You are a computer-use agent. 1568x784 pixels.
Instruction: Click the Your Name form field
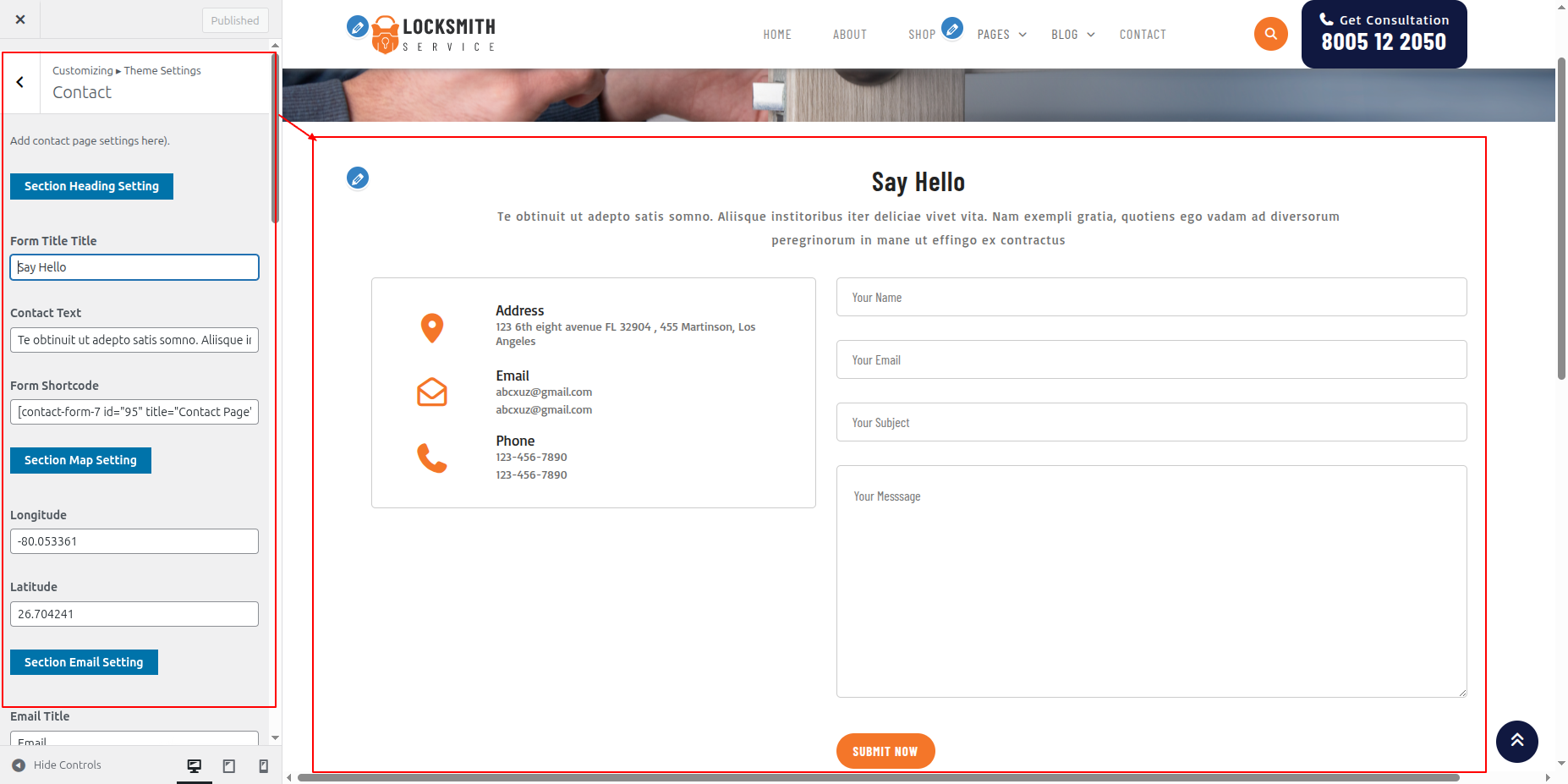click(x=1151, y=298)
